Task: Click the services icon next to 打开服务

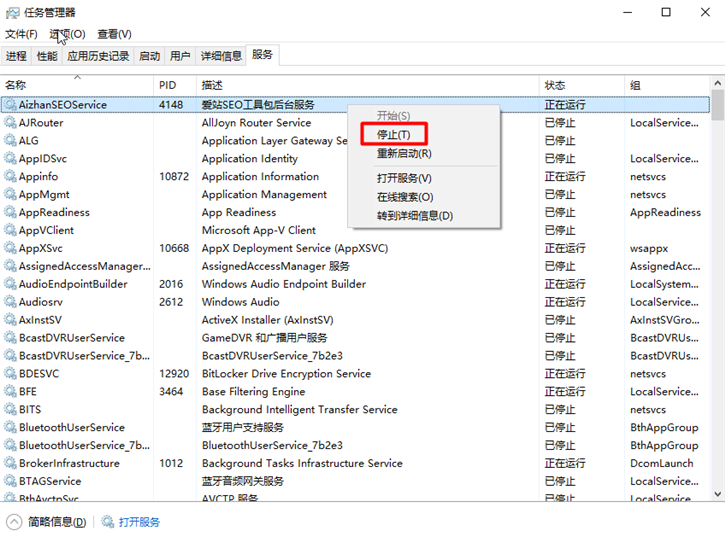Action: (108, 522)
